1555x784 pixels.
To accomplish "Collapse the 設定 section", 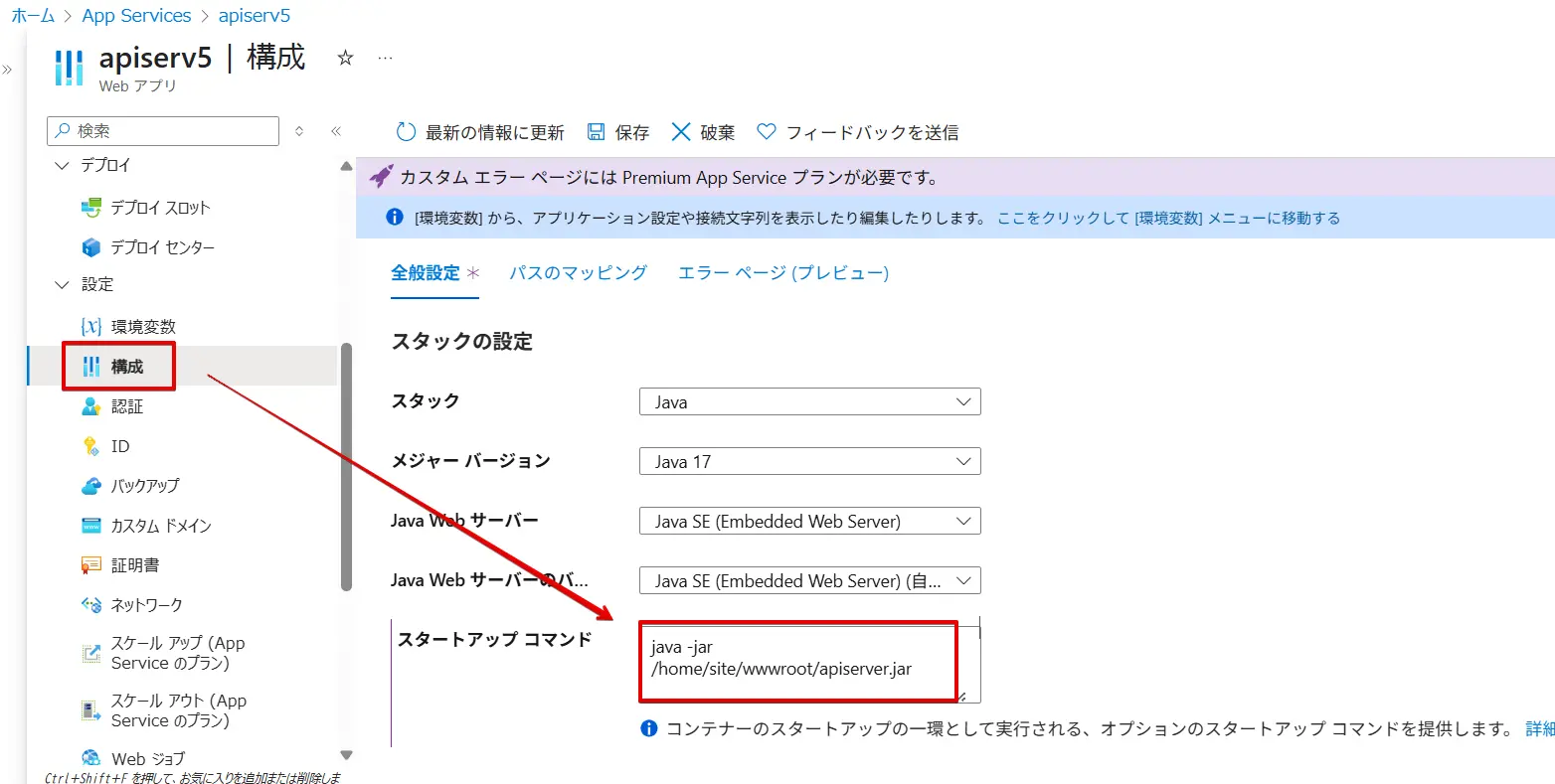I will point(62,284).
